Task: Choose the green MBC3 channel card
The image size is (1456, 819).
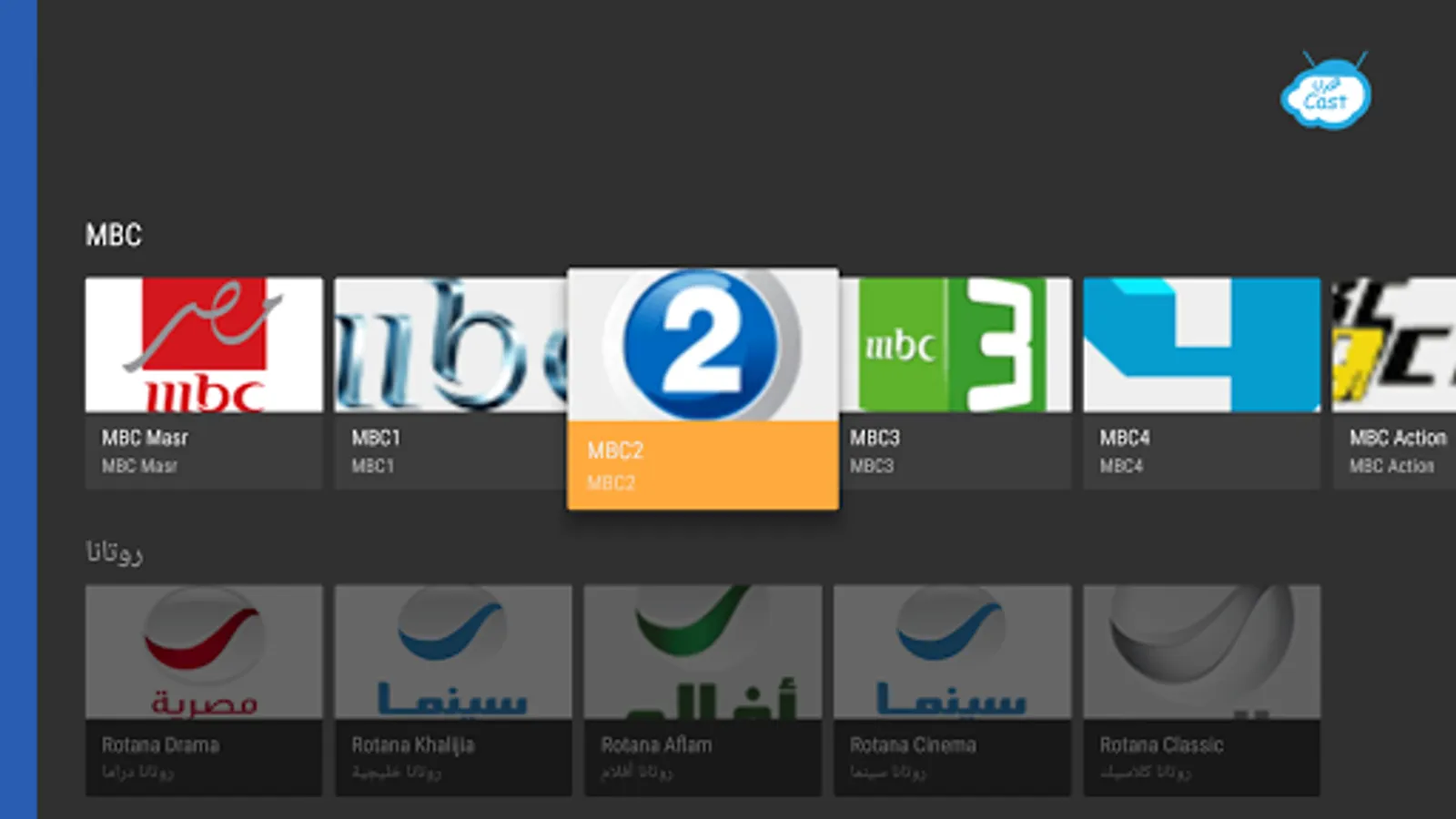Action: click(x=955, y=383)
